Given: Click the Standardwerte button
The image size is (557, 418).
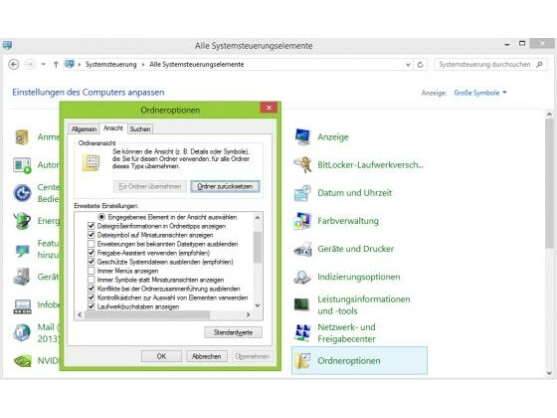Looking at the screenshot, I should pyautogui.click(x=233, y=332).
